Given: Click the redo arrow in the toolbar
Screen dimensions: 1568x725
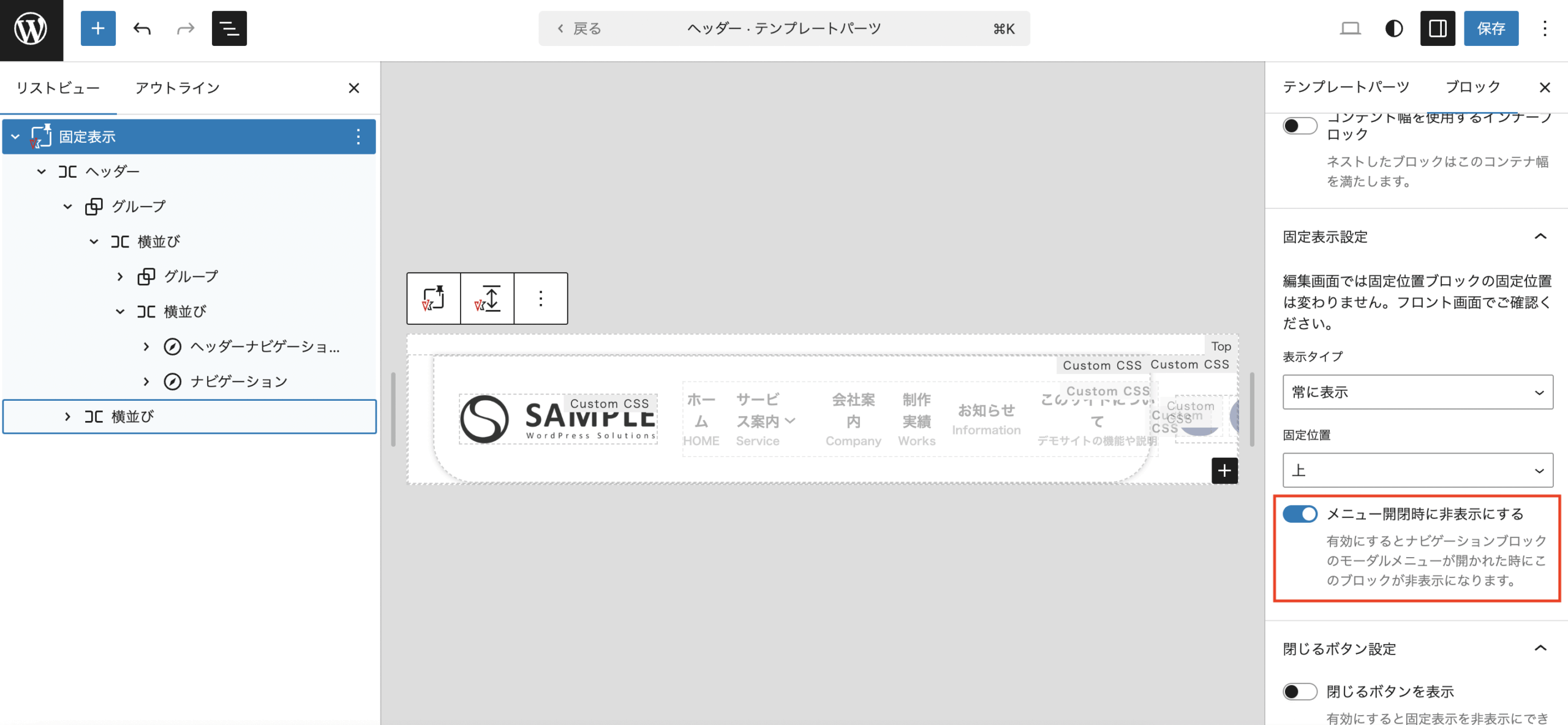Looking at the screenshot, I should 184,28.
